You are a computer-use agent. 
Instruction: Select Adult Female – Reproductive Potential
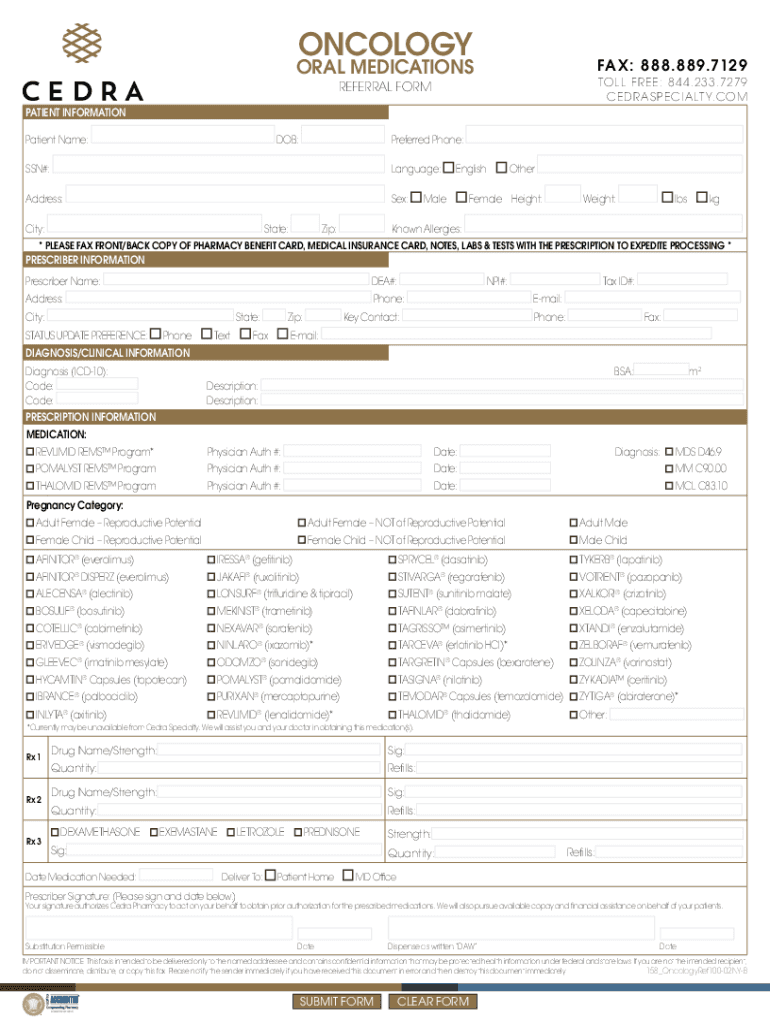pos(30,522)
